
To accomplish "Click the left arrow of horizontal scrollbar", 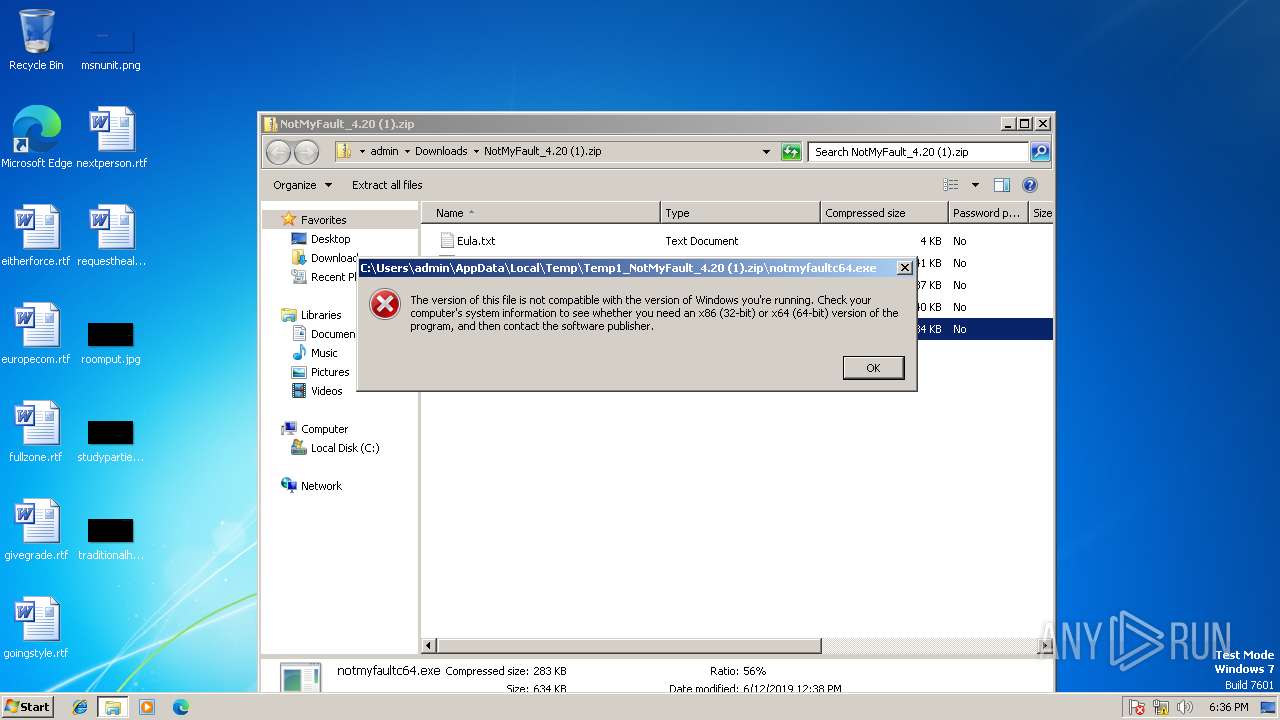I will click(429, 646).
